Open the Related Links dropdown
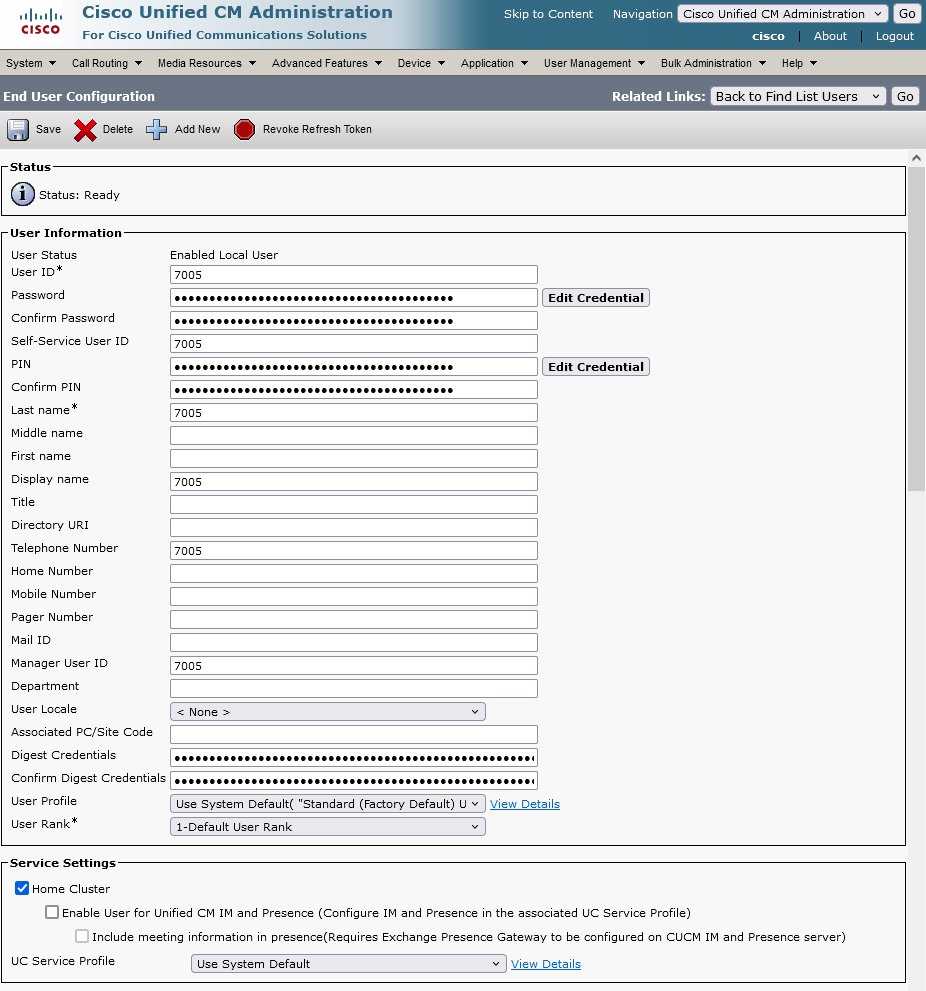 798,96
